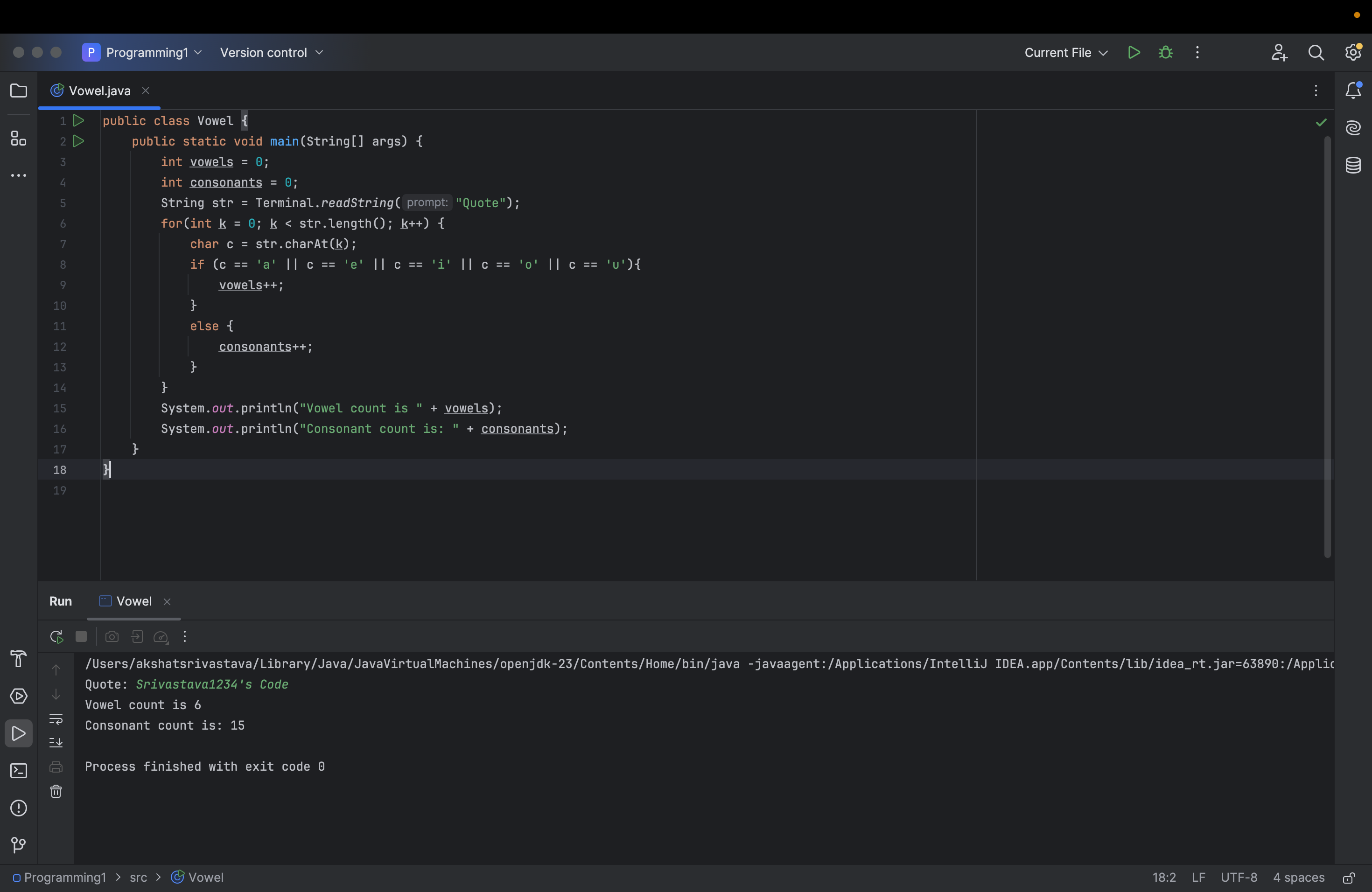Open the Structure tool window
The height and width of the screenshot is (892, 1372).
(18, 138)
